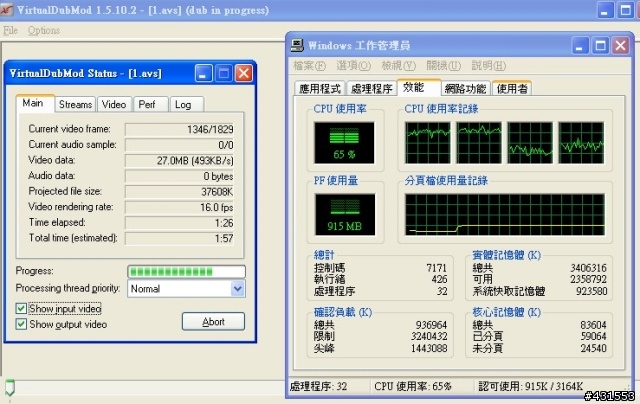Switch to the 處理程序 tab
640x404 pixels.
[x=371, y=89]
